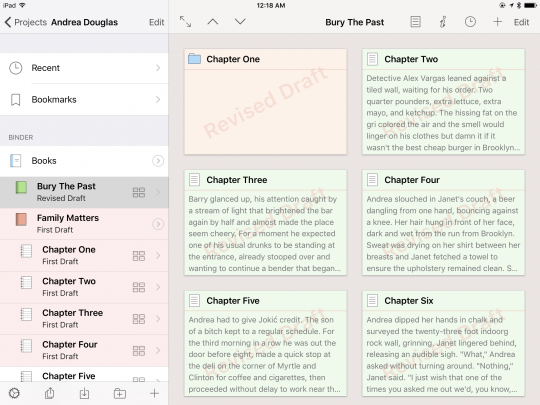Tap the import icon in bottom bar
The height and width of the screenshot is (405, 540).
pyautogui.click(x=84, y=393)
